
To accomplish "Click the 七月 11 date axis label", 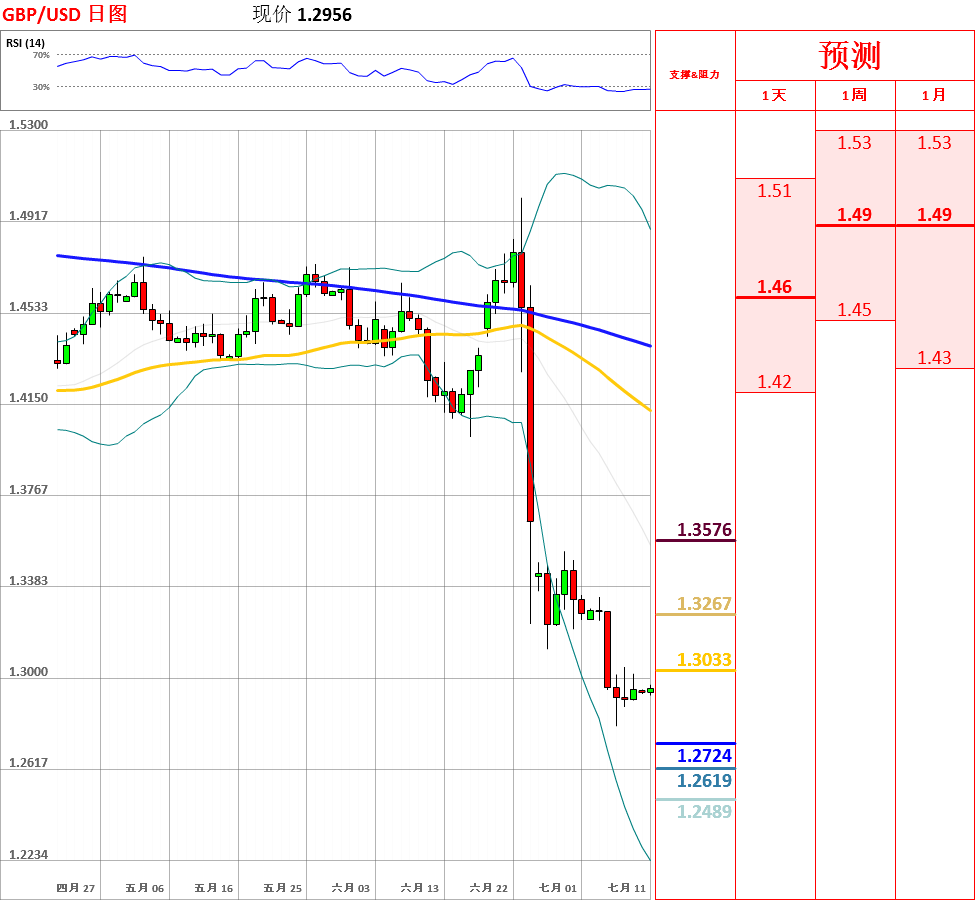I will click(627, 888).
